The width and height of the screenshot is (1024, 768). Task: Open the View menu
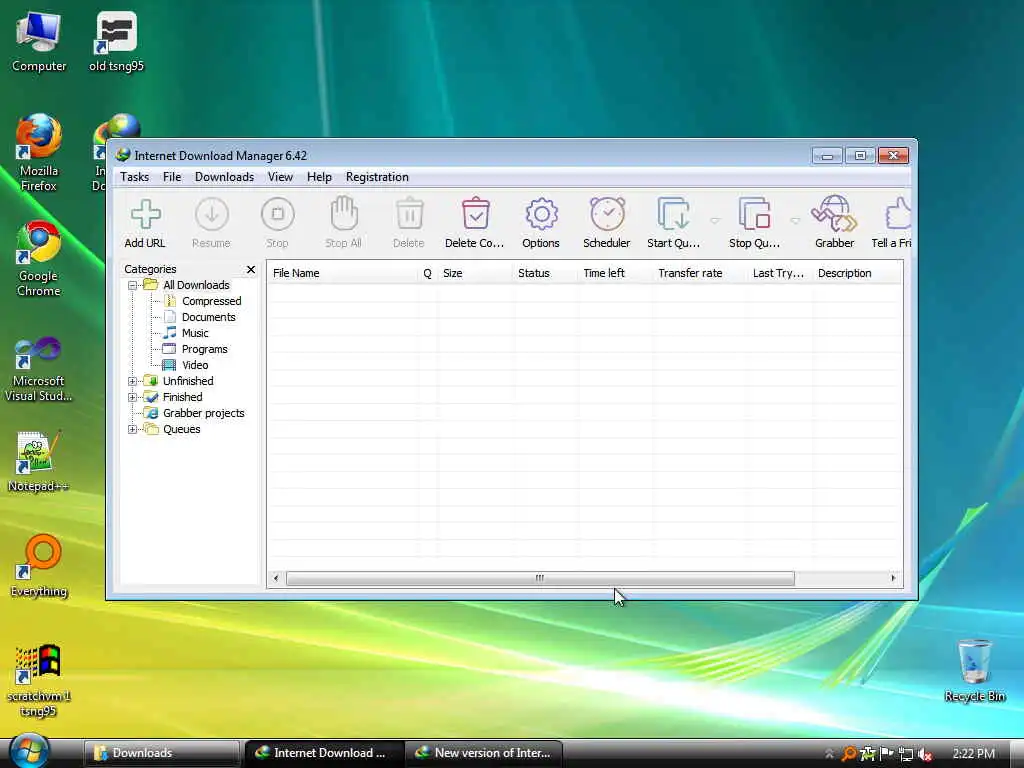click(280, 177)
